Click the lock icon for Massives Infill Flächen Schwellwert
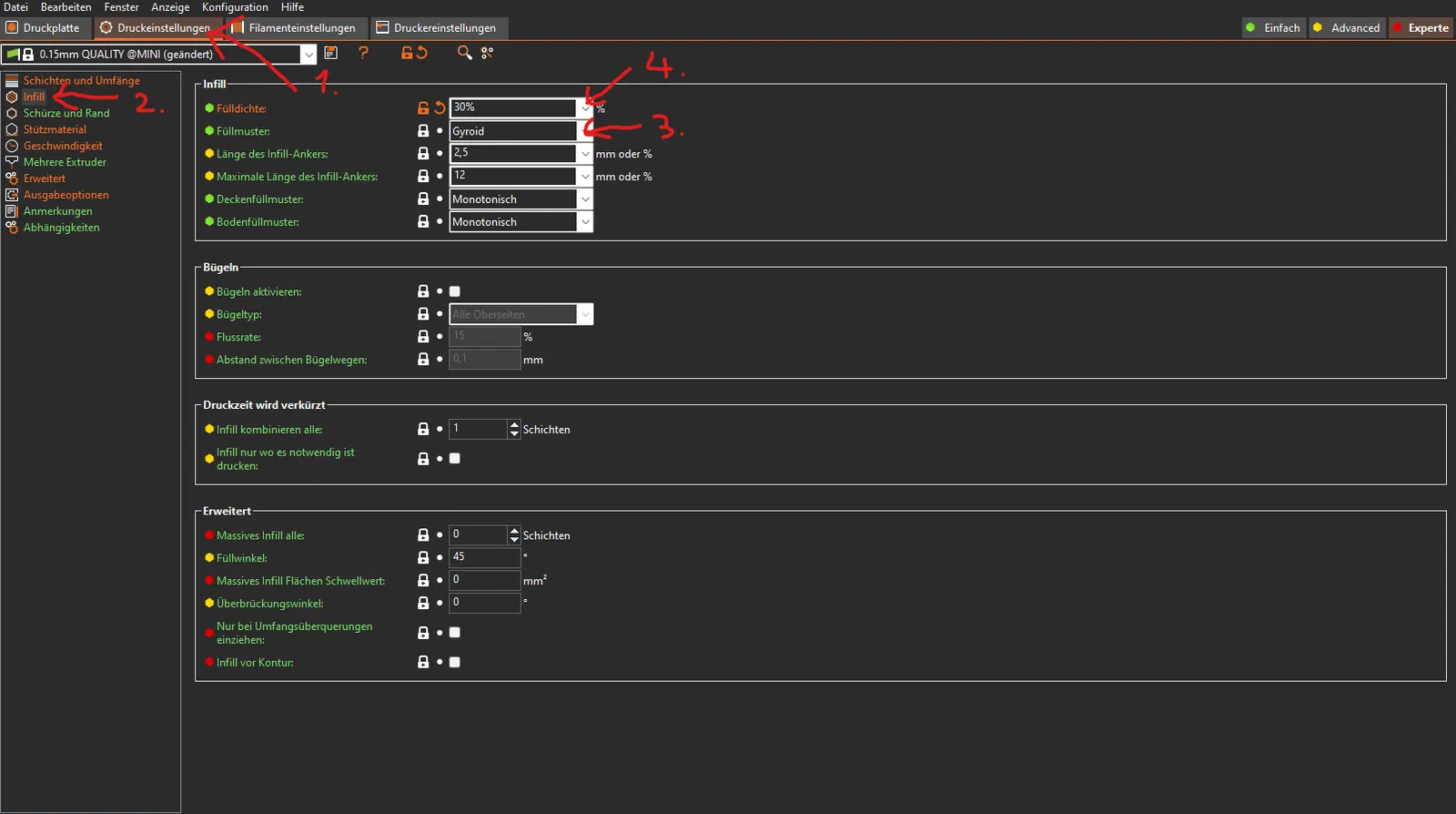Viewport: 1456px width, 814px height. (x=423, y=580)
